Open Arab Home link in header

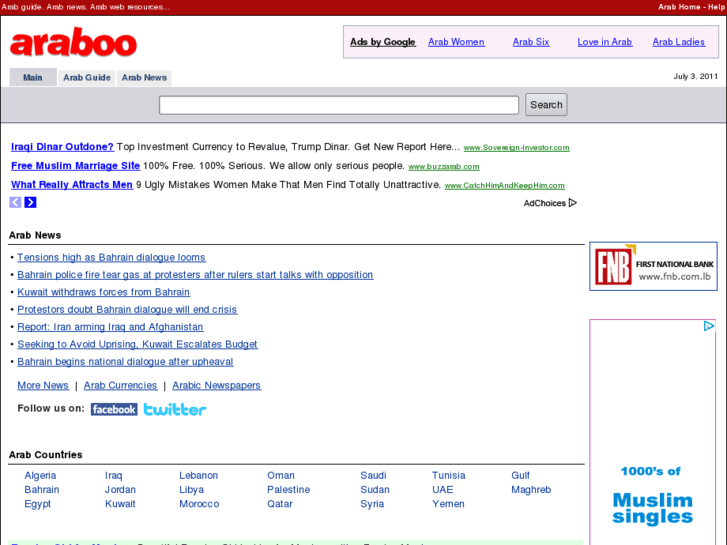click(x=679, y=7)
